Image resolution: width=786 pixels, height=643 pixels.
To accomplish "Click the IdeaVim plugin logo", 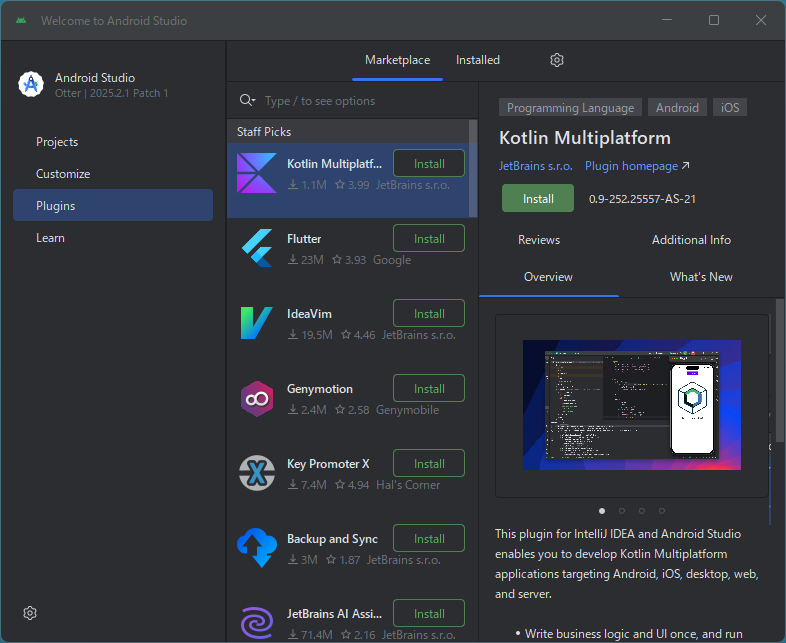I will tap(257, 323).
